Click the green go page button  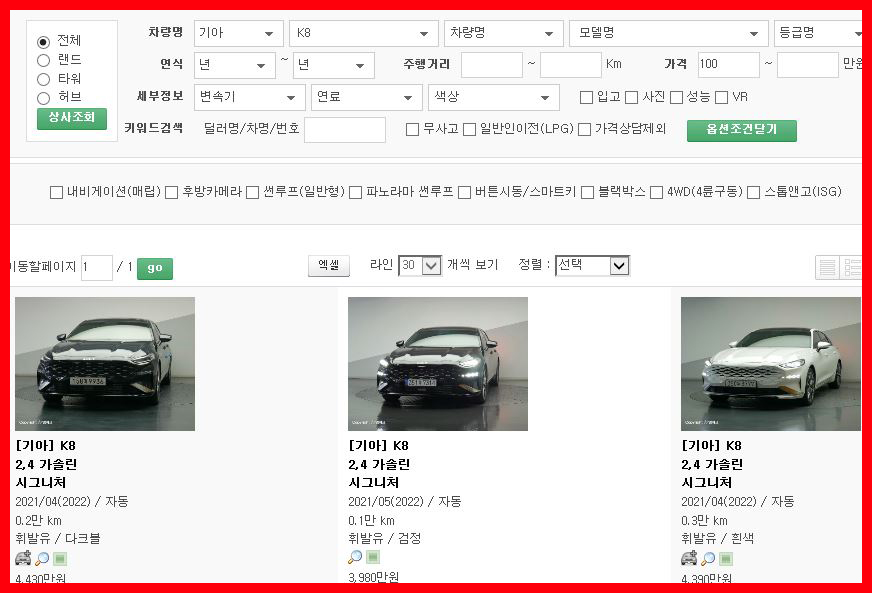pos(155,268)
